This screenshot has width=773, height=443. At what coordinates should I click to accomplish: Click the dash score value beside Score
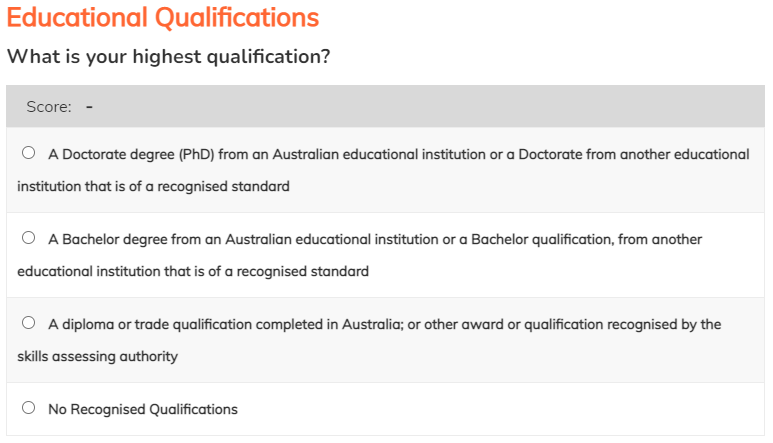click(x=89, y=106)
